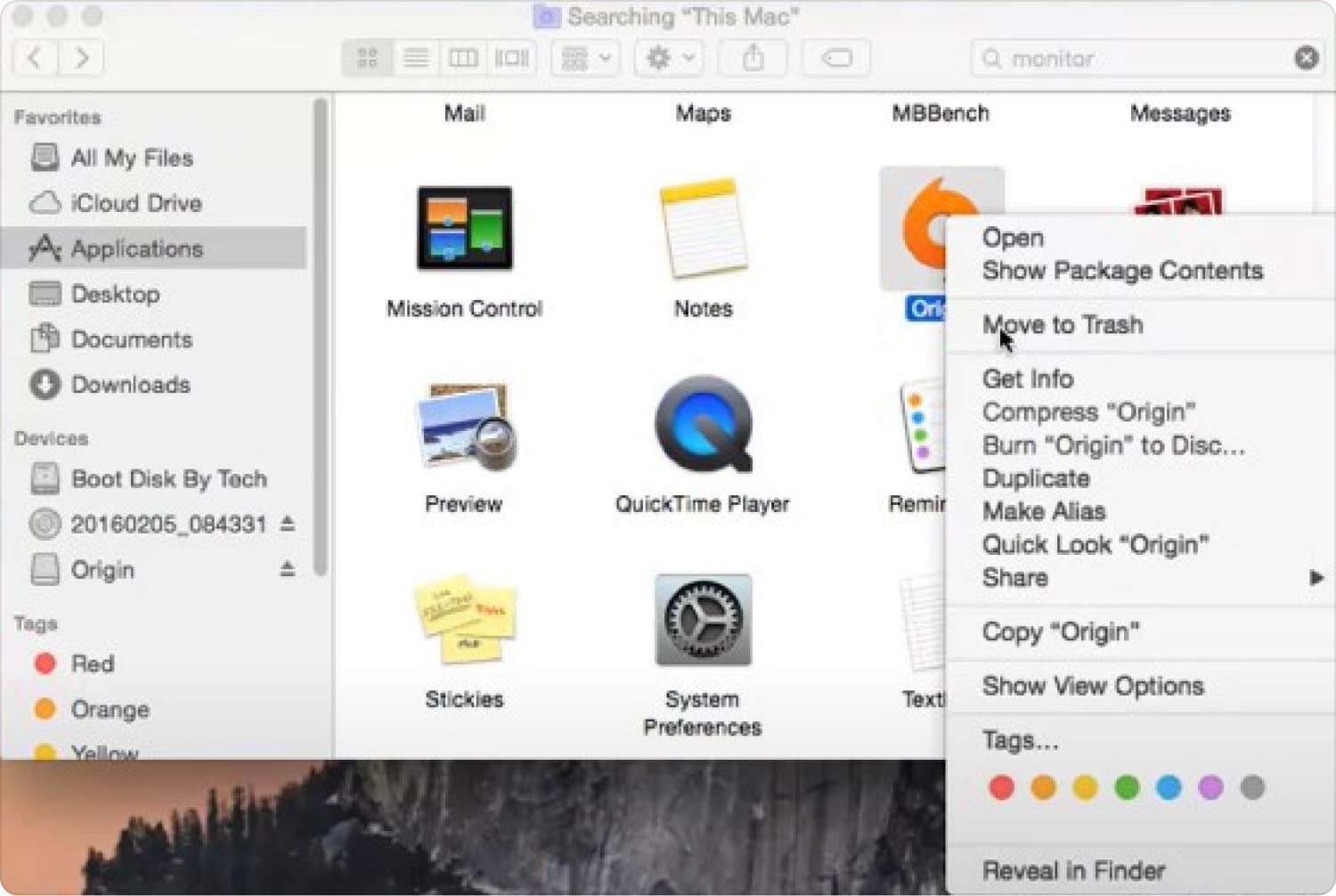Apply the yellow tag color dot
1336x896 pixels.
pyautogui.click(x=1085, y=787)
